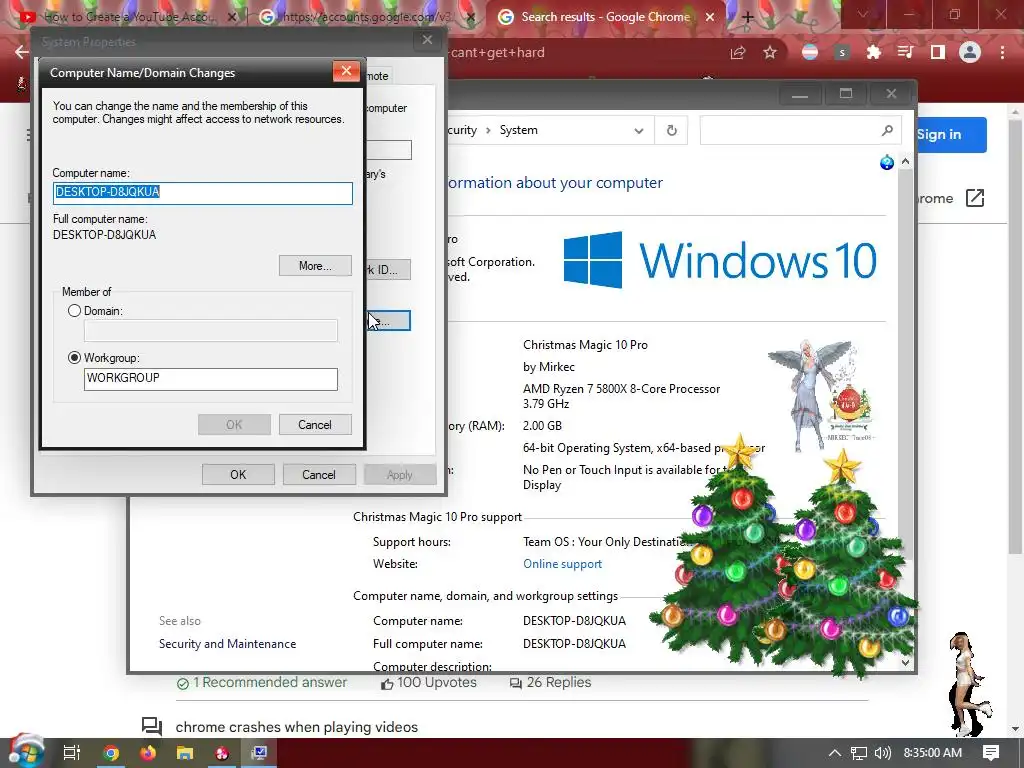Click 'chrome crashes when playing videos' result
The height and width of the screenshot is (768, 1024).
[296, 727]
